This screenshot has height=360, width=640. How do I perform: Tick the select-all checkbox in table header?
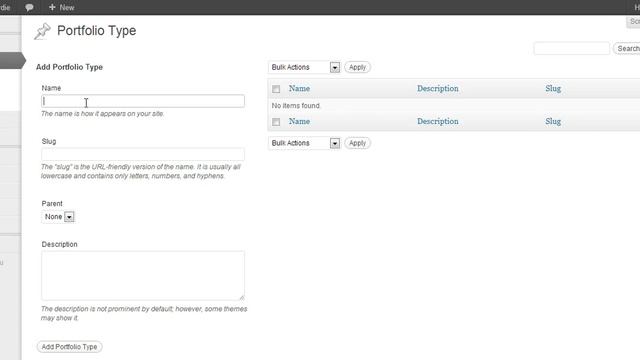coord(276,89)
